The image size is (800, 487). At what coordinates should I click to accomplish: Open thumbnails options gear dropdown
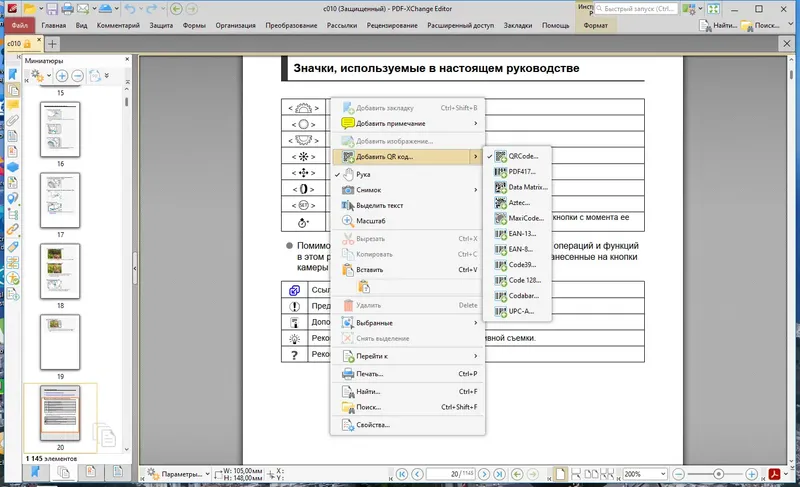(x=41, y=76)
